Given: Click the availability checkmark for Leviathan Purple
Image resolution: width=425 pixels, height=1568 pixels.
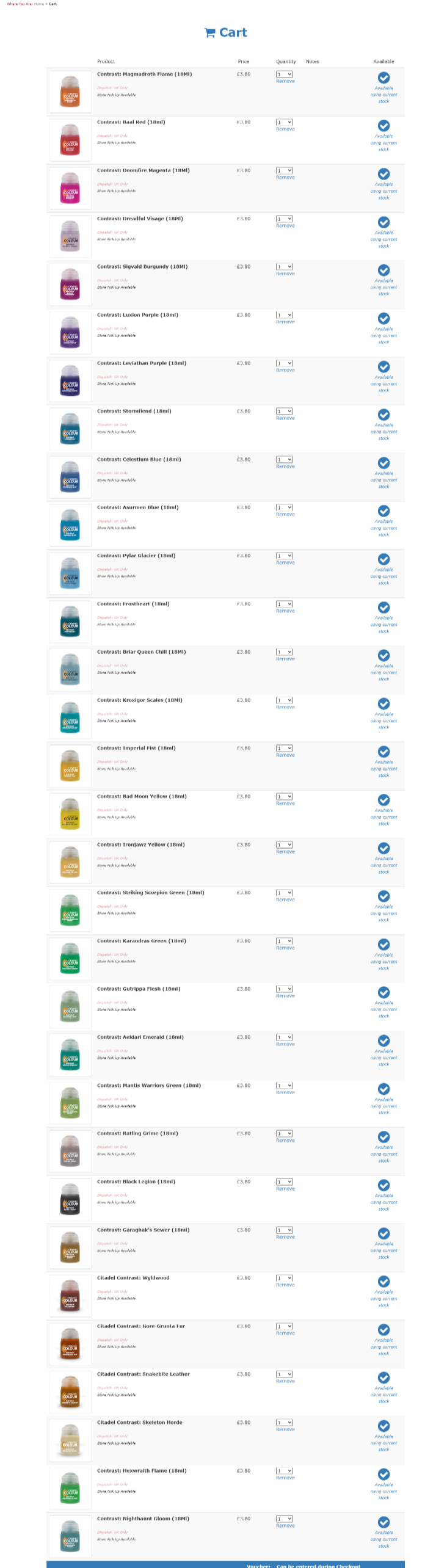Looking at the screenshot, I should pyautogui.click(x=383, y=366).
